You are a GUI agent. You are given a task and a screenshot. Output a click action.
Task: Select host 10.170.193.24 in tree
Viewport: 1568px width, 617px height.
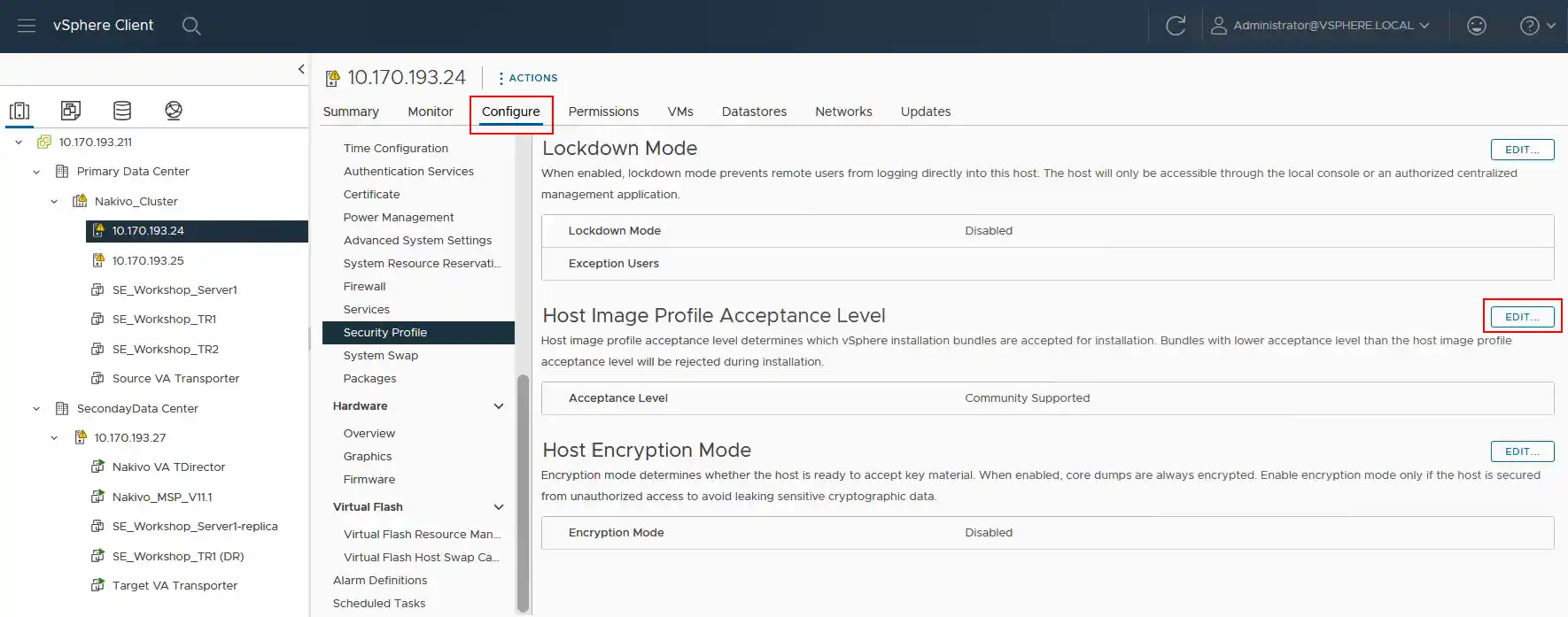pos(197,231)
